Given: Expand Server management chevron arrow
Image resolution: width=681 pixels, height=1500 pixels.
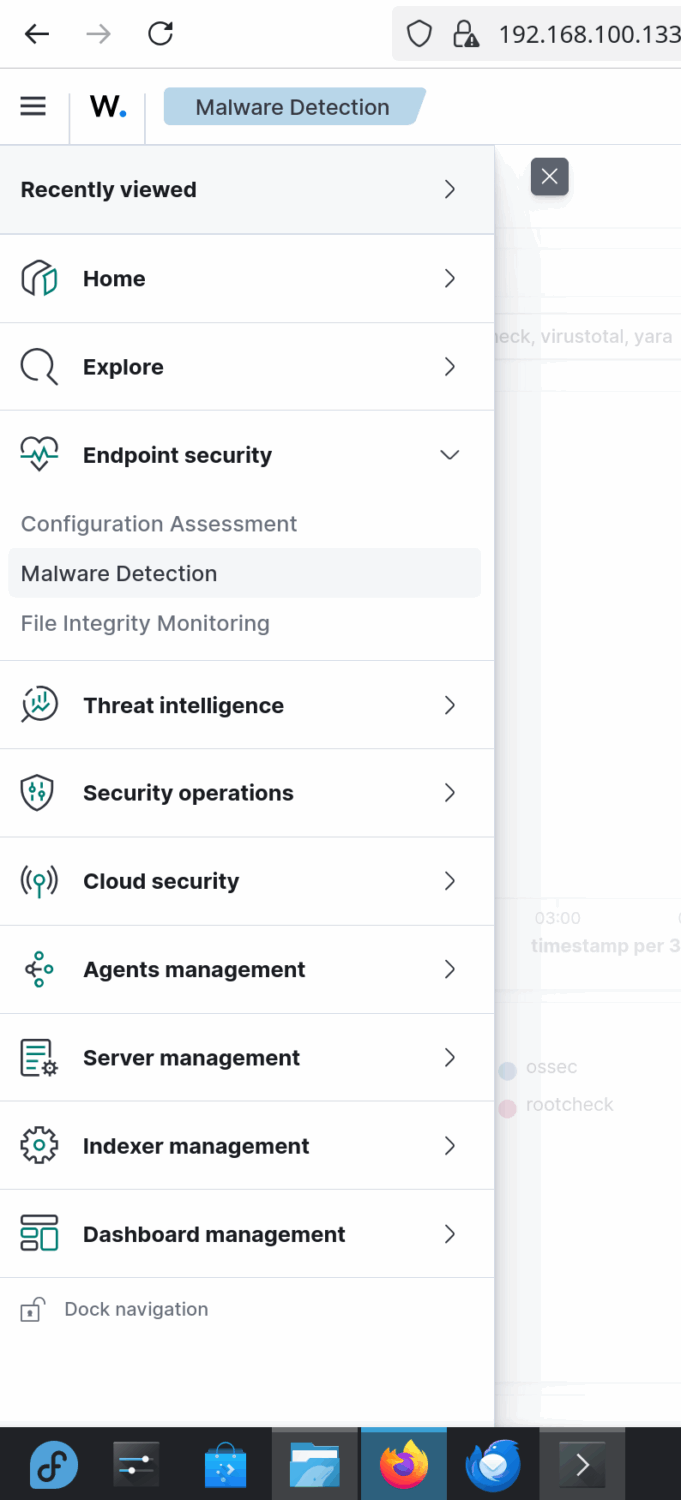Looking at the screenshot, I should click(449, 1058).
